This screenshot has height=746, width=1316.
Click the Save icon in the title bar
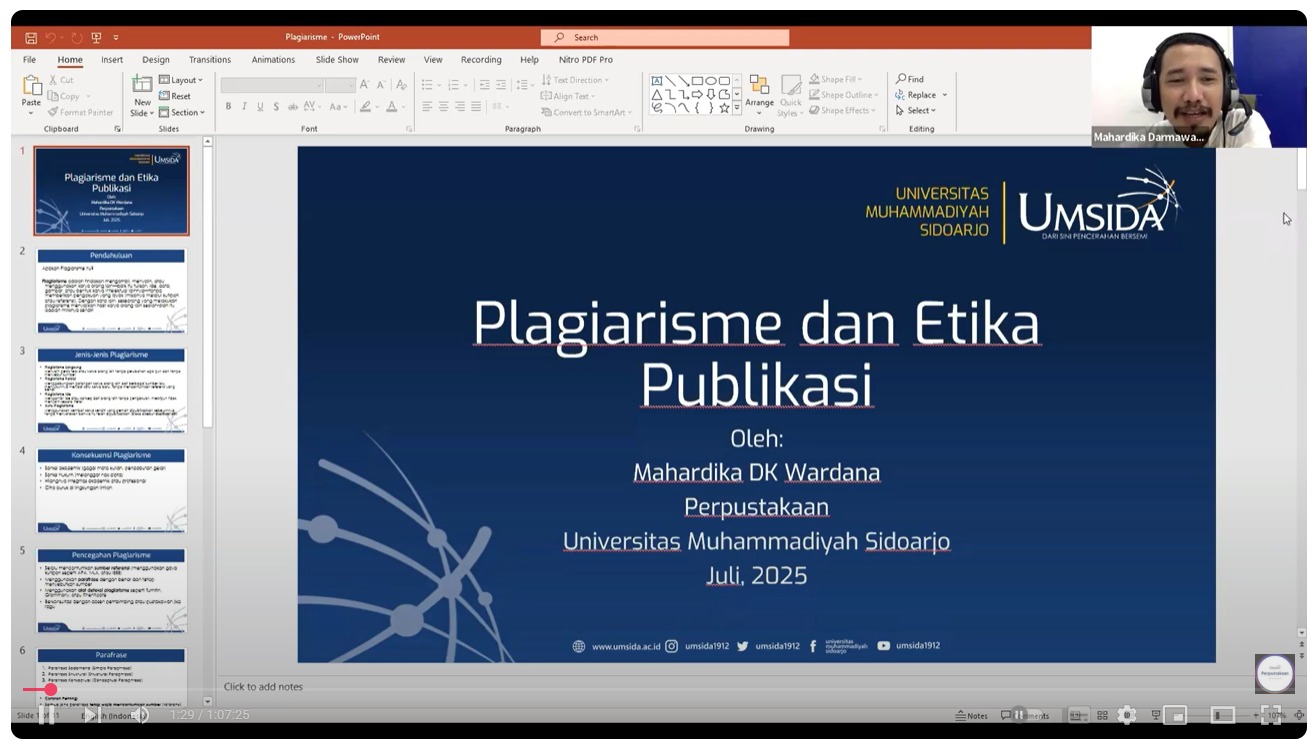tap(31, 37)
